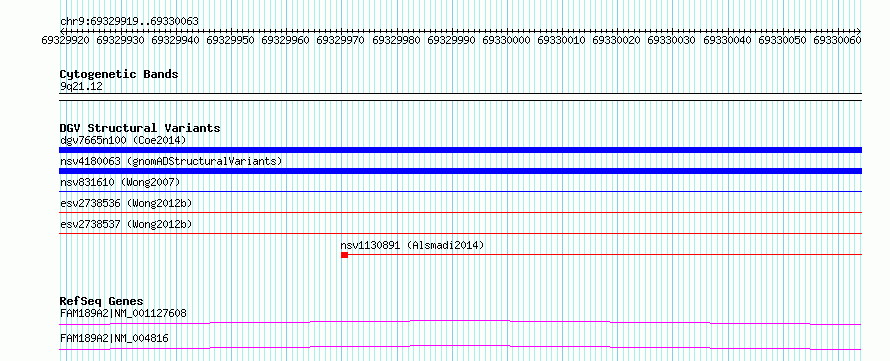Click the blue bar under nsv4180063
This screenshot has height=361, width=890.
460,171
